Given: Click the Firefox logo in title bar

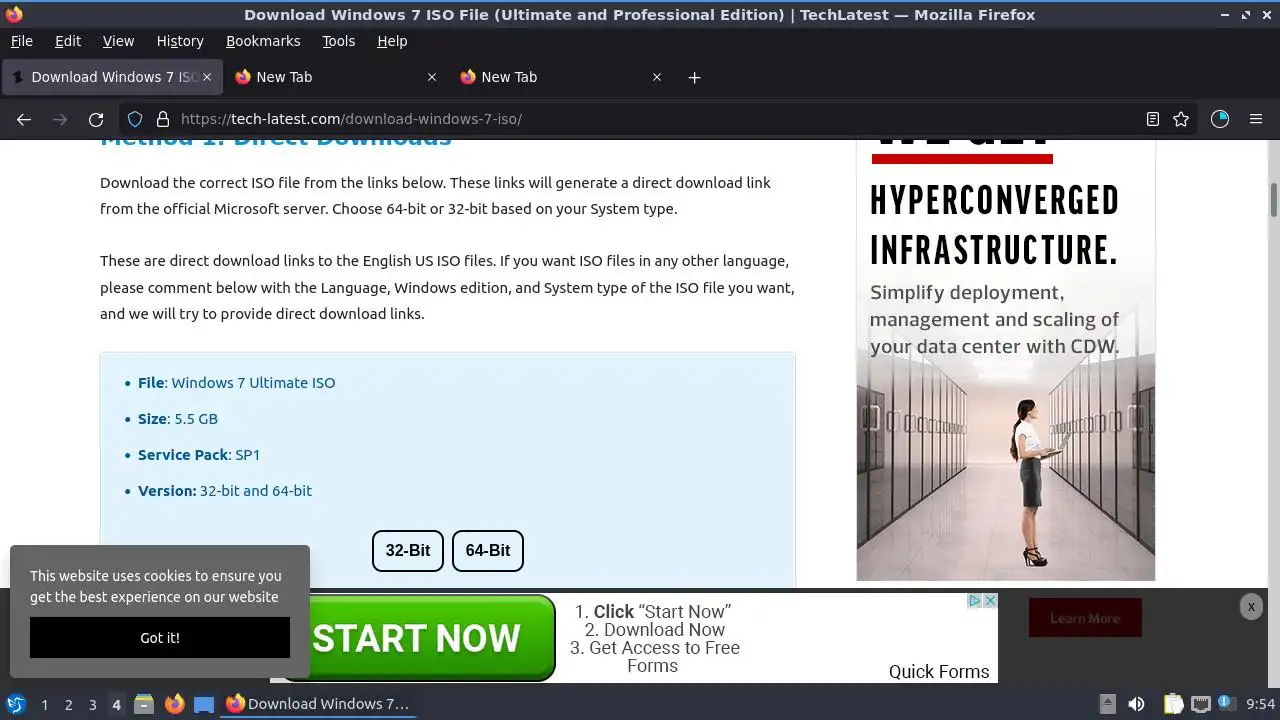Looking at the screenshot, I should 14,15.
